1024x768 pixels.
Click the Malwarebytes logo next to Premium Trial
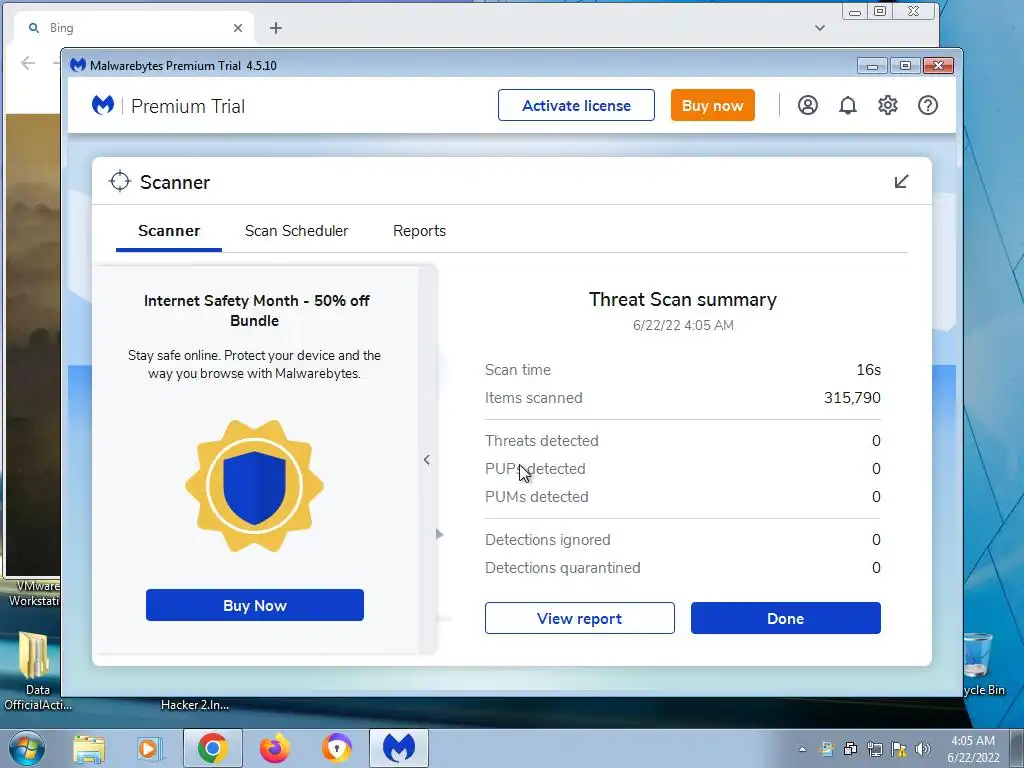pos(103,105)
